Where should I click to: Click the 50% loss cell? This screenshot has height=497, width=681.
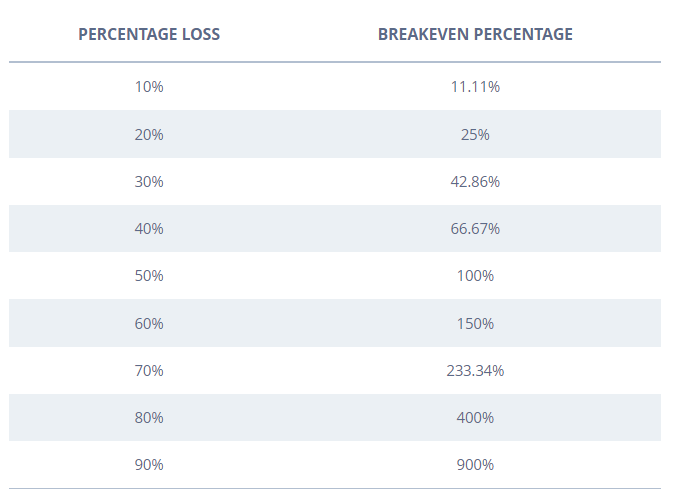click(149, 276)
